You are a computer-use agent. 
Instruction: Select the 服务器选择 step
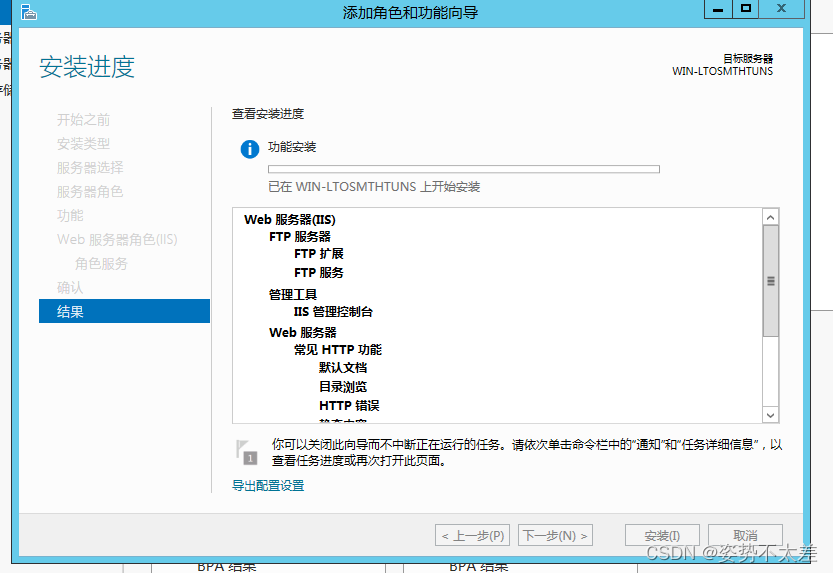(90, 168)
